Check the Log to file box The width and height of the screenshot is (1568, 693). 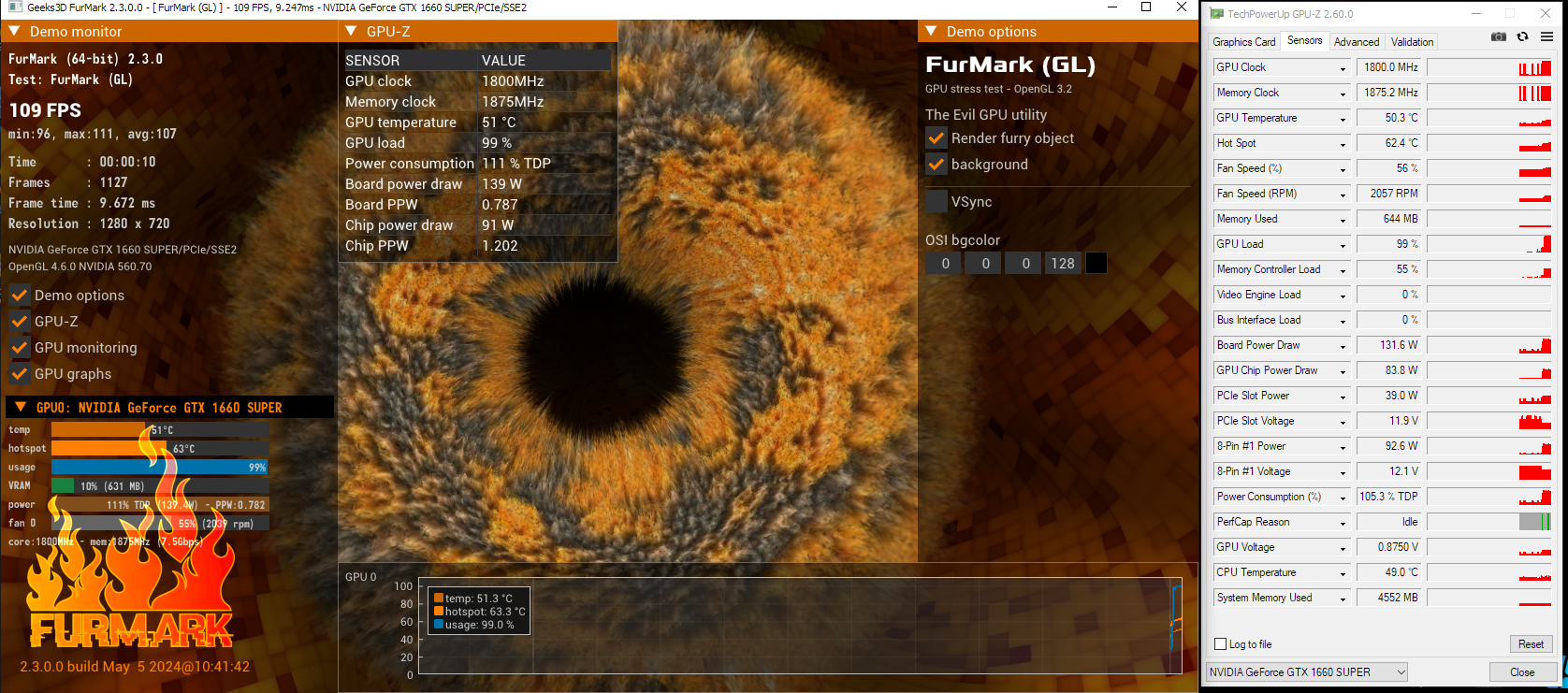pyautogui.click(x=1220, y=643)
